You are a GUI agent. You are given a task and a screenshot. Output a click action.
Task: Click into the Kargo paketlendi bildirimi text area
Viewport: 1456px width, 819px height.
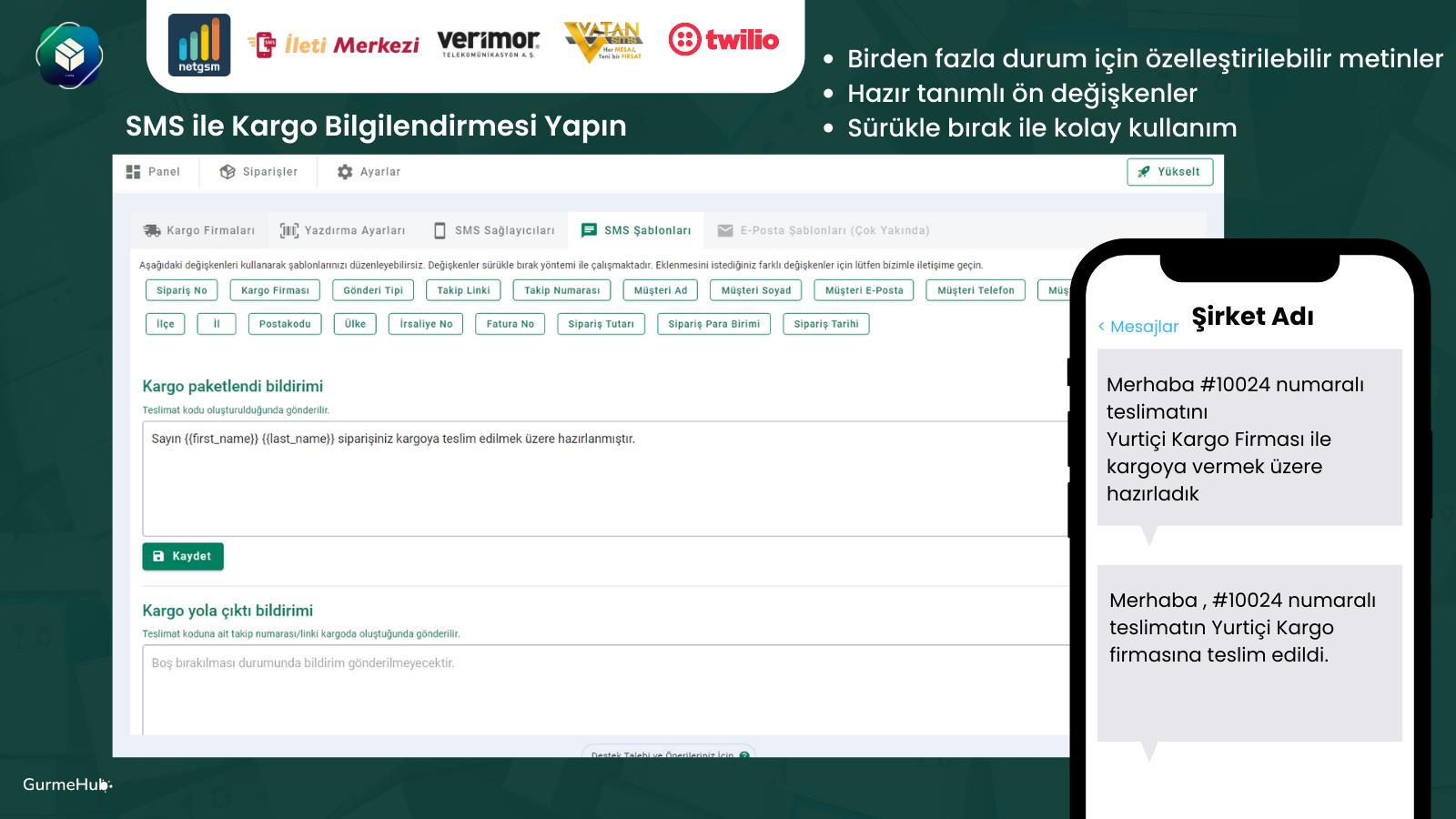click(606, 479)
